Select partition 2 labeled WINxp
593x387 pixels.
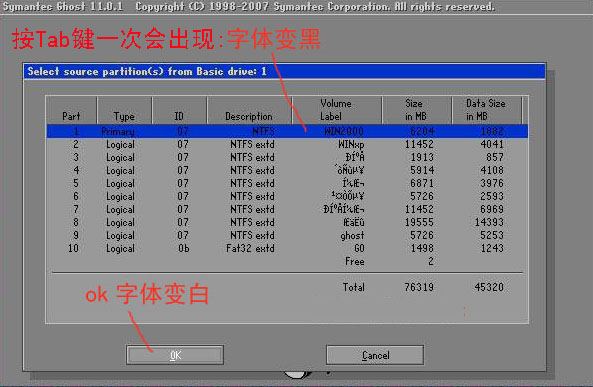[x=287, y=144]
